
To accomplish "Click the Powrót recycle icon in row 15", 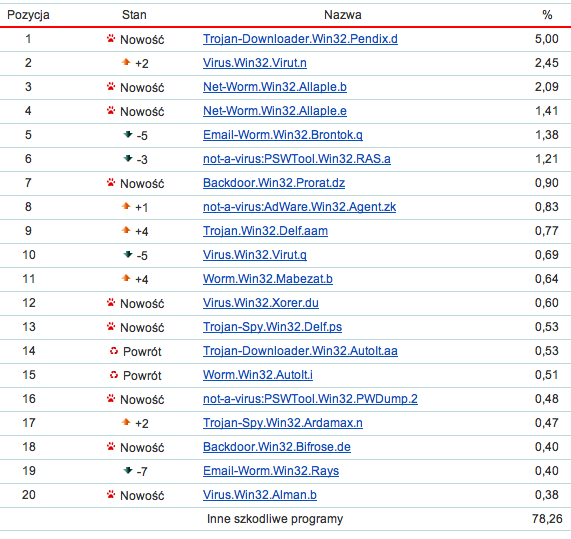I will pyautogui.click(x=114, y=375).
